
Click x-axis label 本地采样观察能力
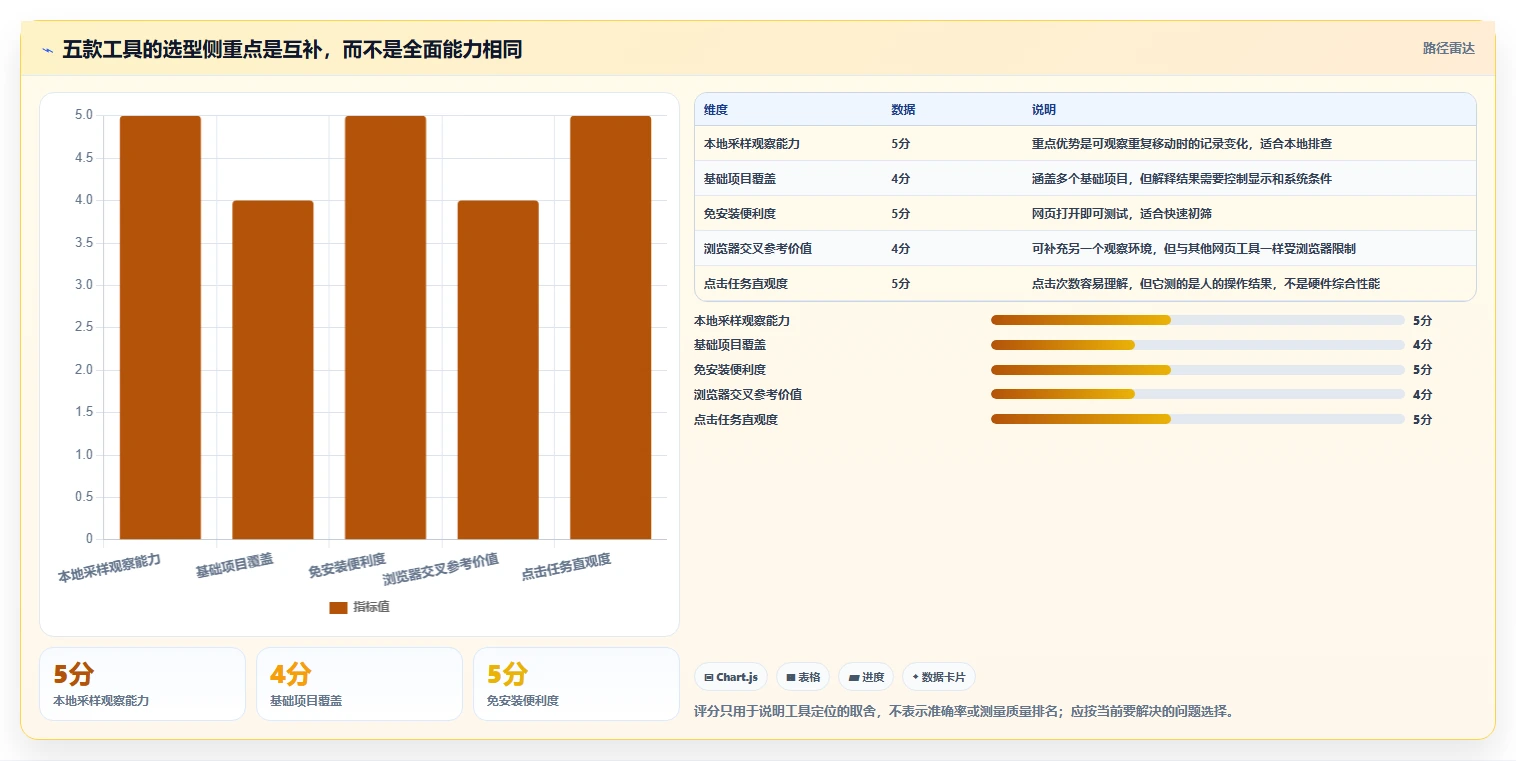coord(109,567)
